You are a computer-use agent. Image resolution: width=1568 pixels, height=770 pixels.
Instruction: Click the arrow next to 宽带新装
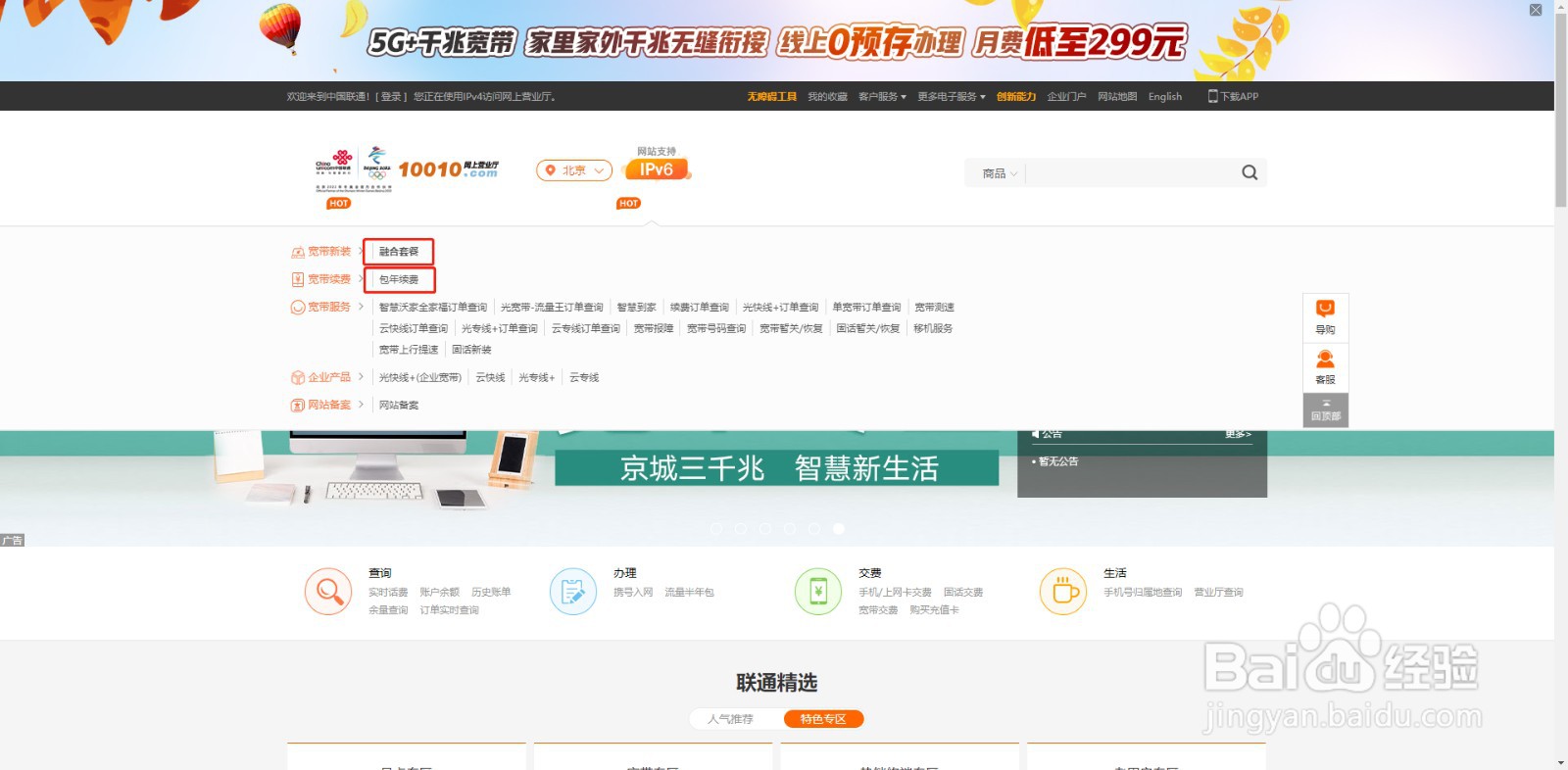pyautogui.click(x=361, y=252)
